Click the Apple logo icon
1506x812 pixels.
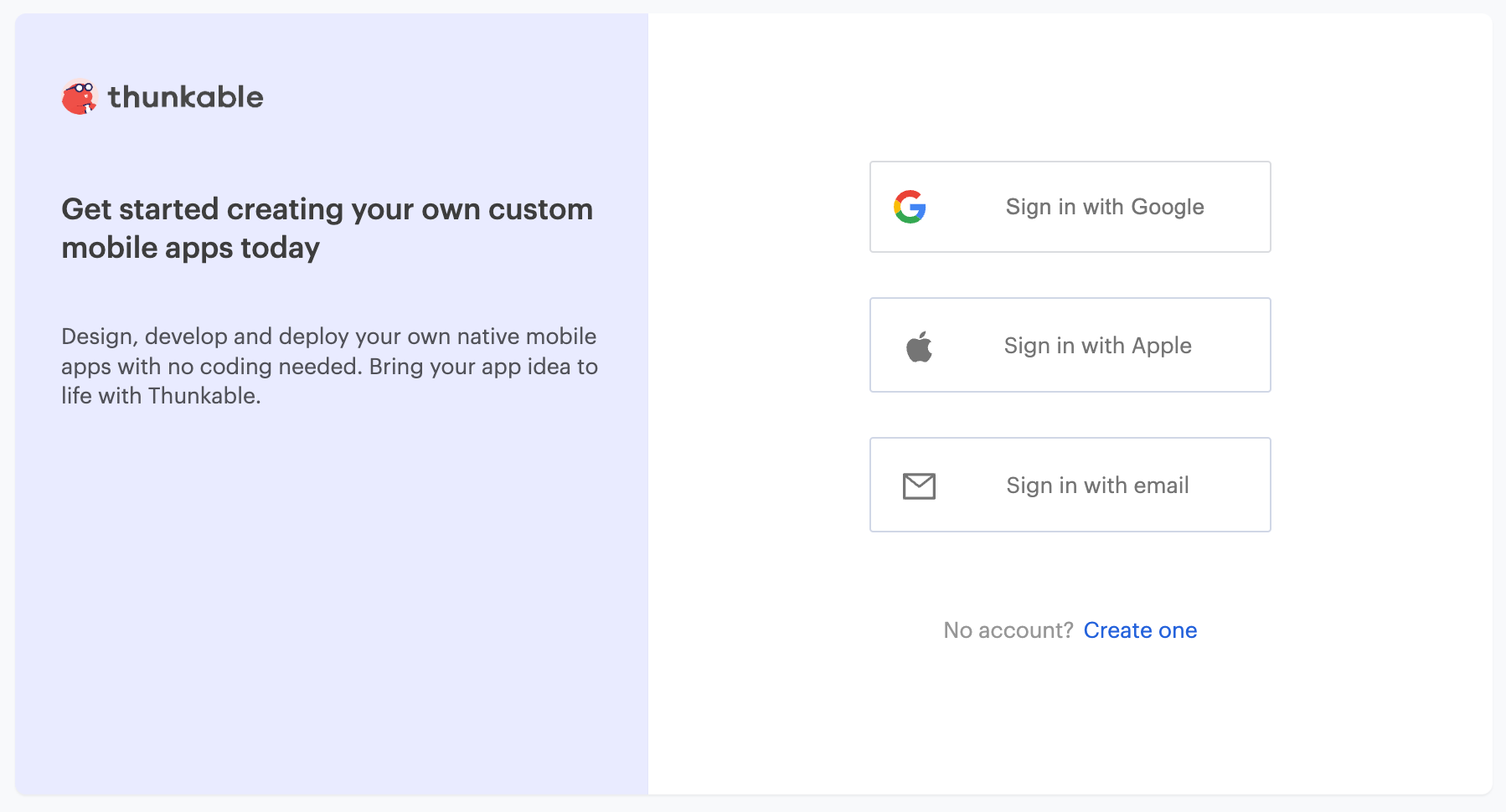[x=919, y=346]
